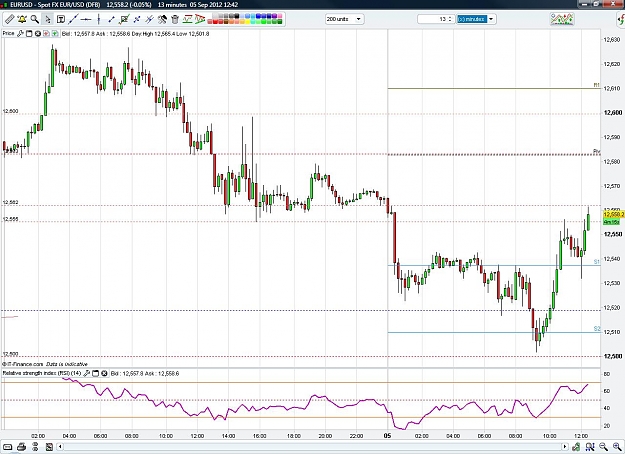Click the 12,600 price axis label
The width and height of the screenshot is (625, 454).
coord(613,113)
